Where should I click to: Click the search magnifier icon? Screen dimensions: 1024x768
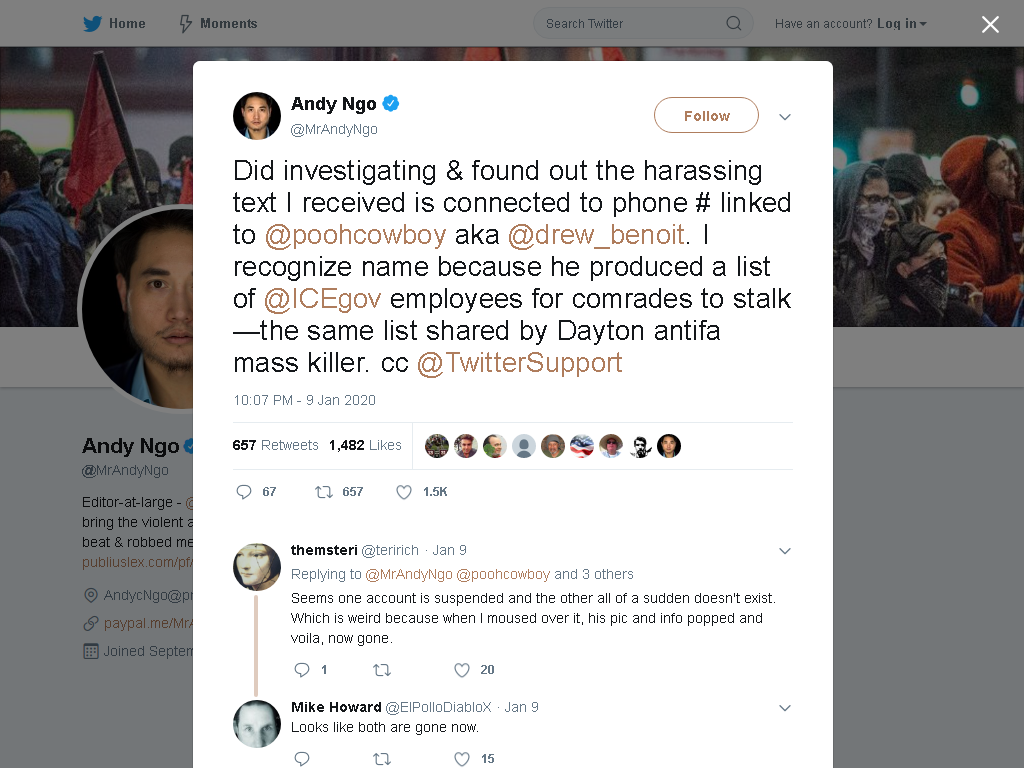pos(733,24)
